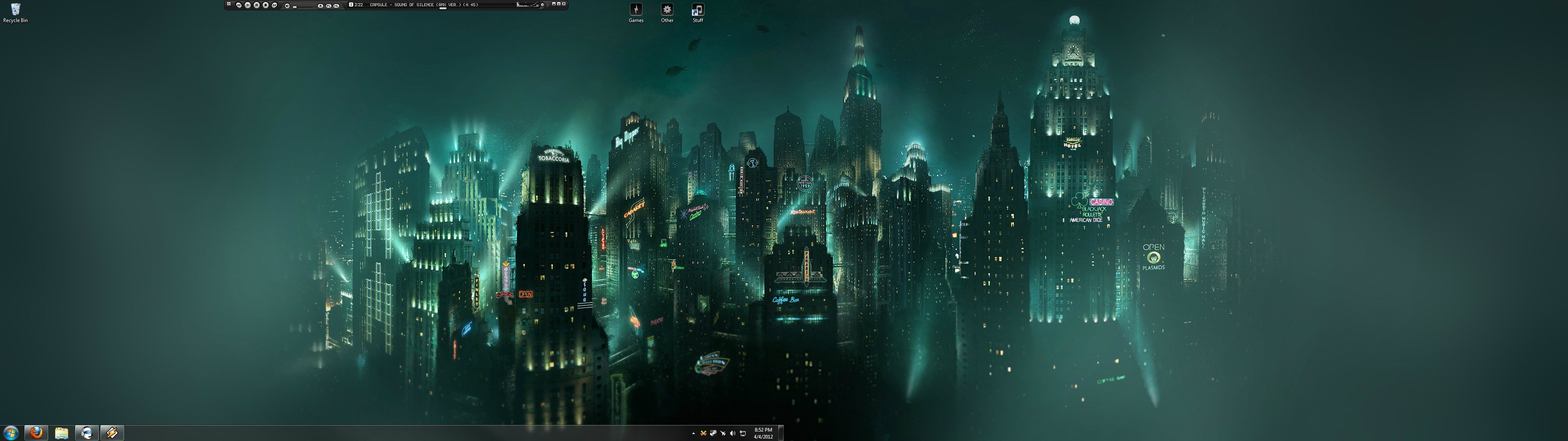Screen dimensions: 1568x441
Task: Select the Other desktop shortcut
Action: point(667,13)
